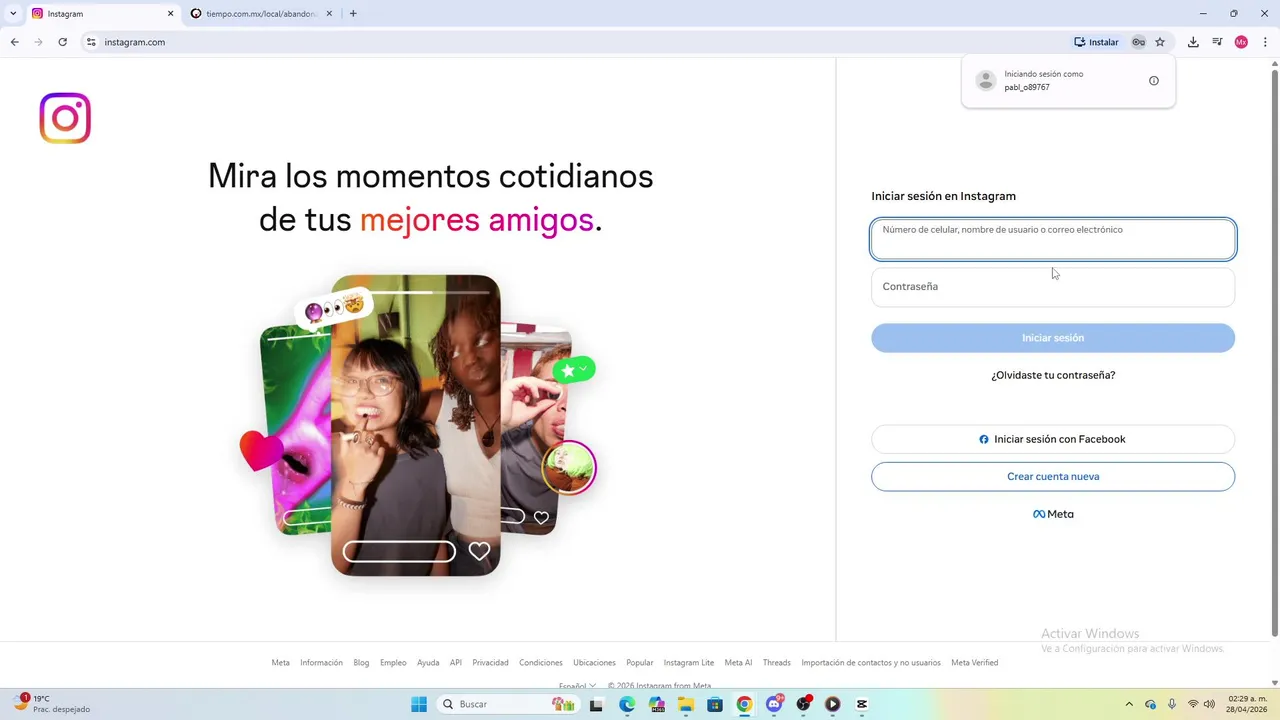The width and height of the screenshot is (1280, 720).
Task: Click the Instagram logo icon
Action: [x=65, y=118]
